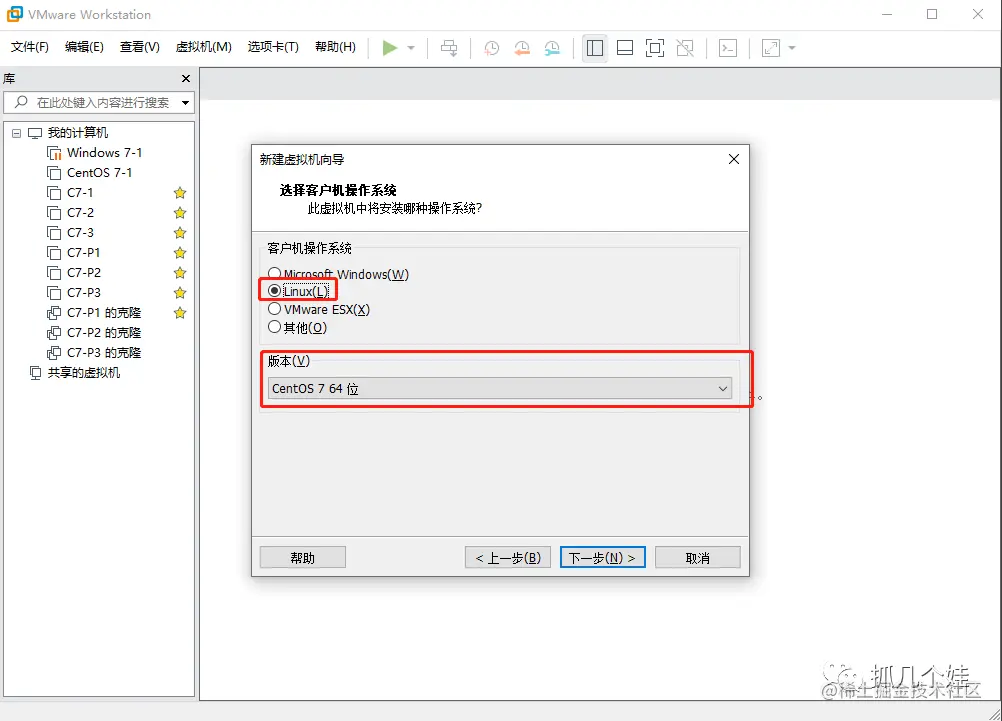
Task: Click the Back (上一步) button
Action: [508, 557]
